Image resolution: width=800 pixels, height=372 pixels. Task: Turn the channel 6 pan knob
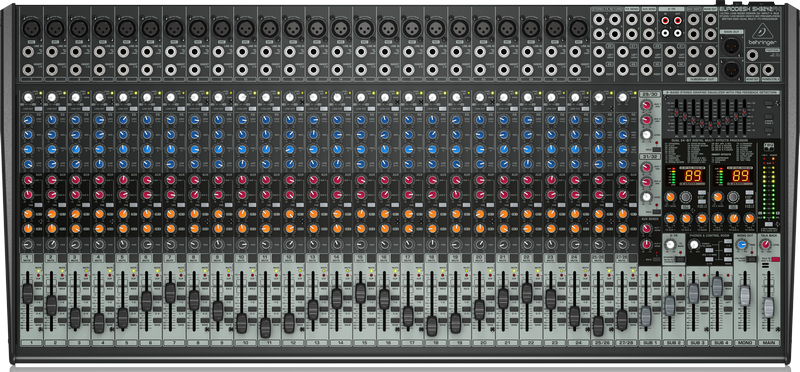click(147, 244)
